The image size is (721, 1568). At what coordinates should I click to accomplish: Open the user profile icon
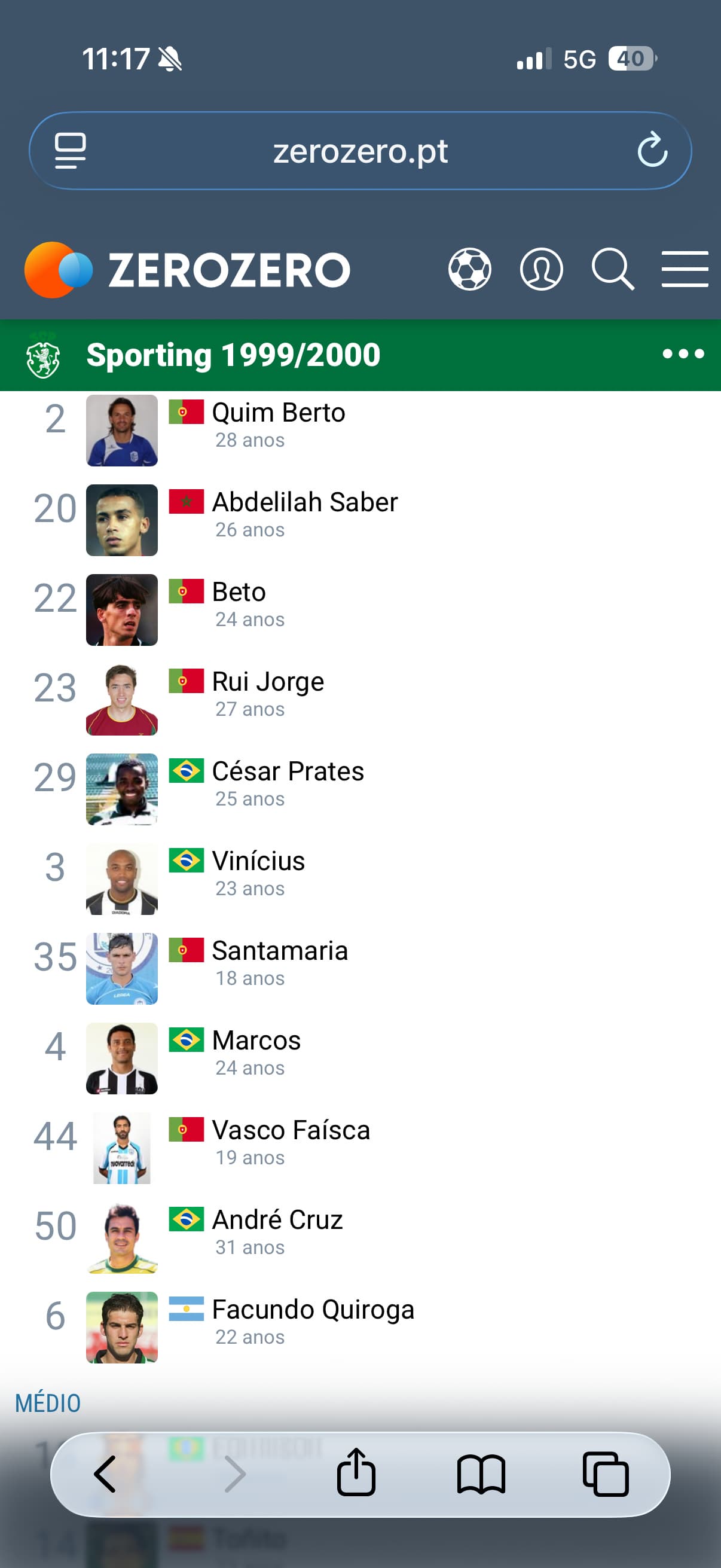click(541, 269)
